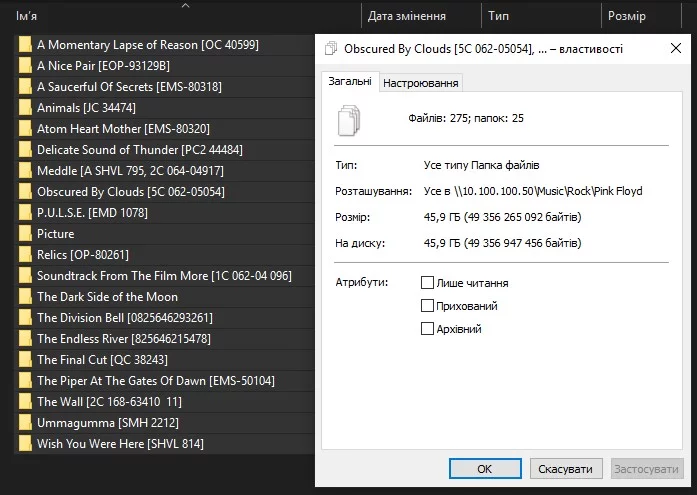This screenshot has width=697, height=495.
Task: Enable the 'Лише читання' read-only checkbox
Action: (x=427, y=283)
